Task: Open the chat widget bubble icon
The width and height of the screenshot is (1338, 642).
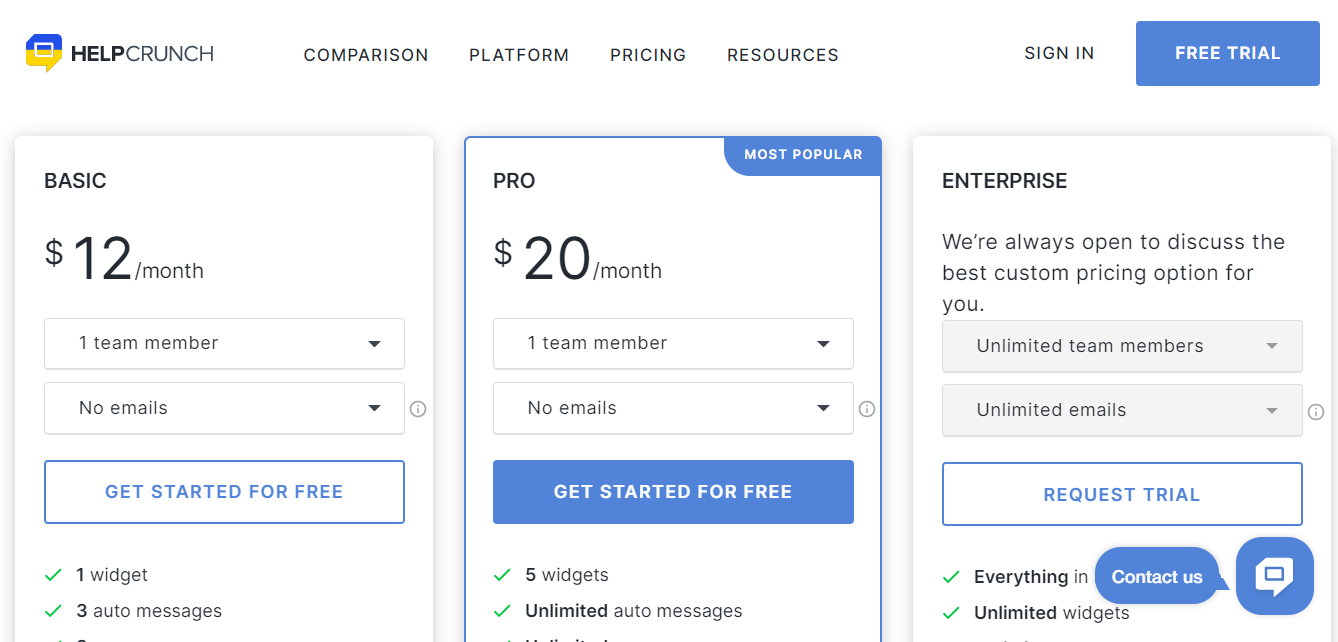Action: pyautogui.click(x=1274, y=576)
